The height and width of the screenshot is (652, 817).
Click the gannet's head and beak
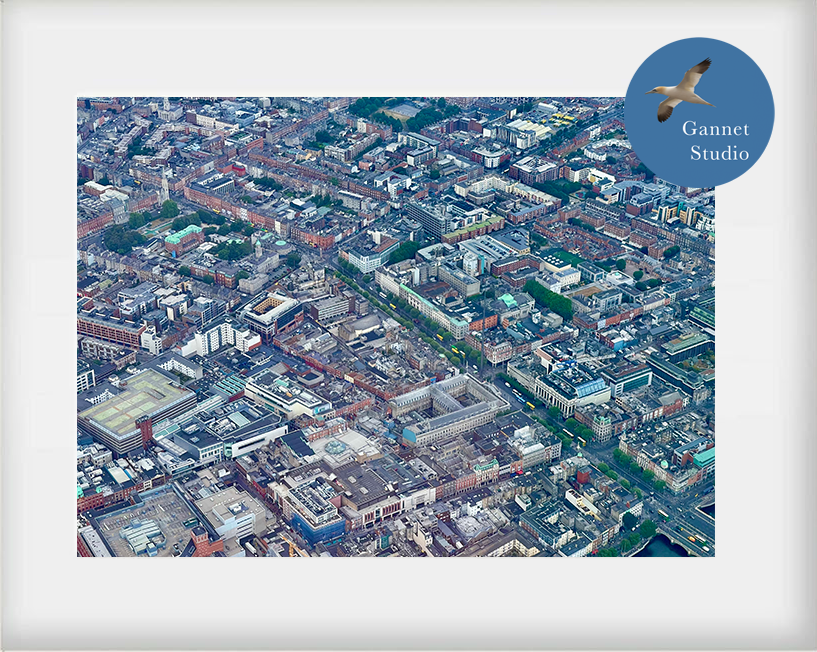(655, 90)
